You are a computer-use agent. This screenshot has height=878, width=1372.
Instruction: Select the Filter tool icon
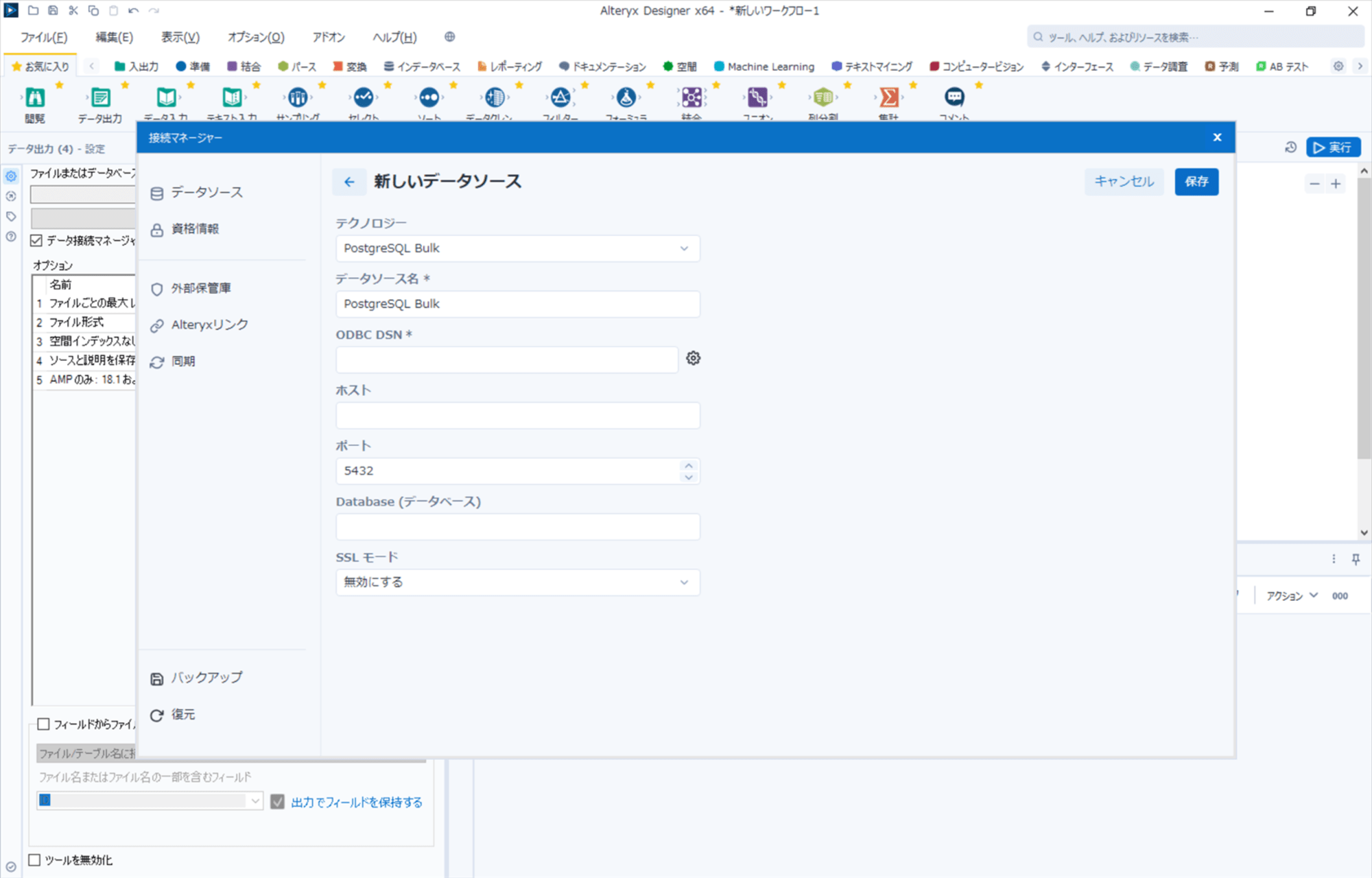[560, 97]
